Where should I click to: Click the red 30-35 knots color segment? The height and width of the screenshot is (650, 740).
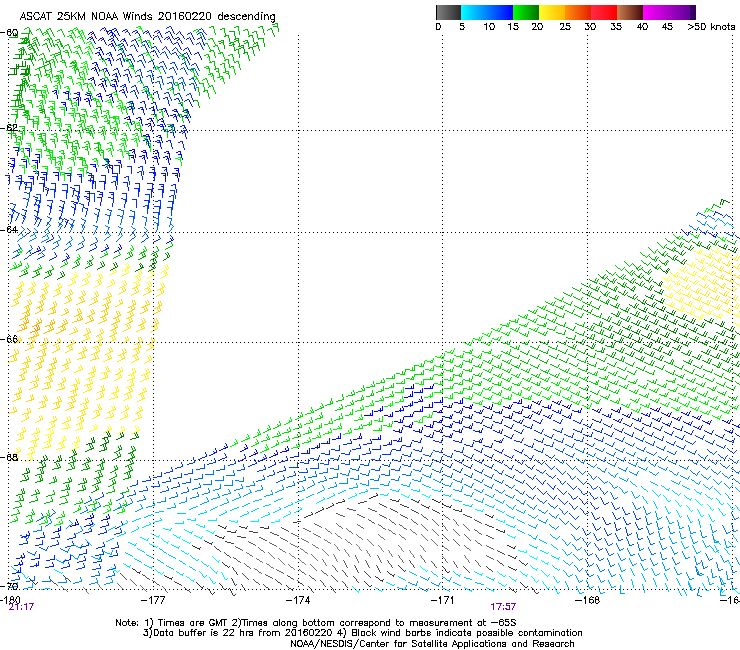tap(604, 12)
